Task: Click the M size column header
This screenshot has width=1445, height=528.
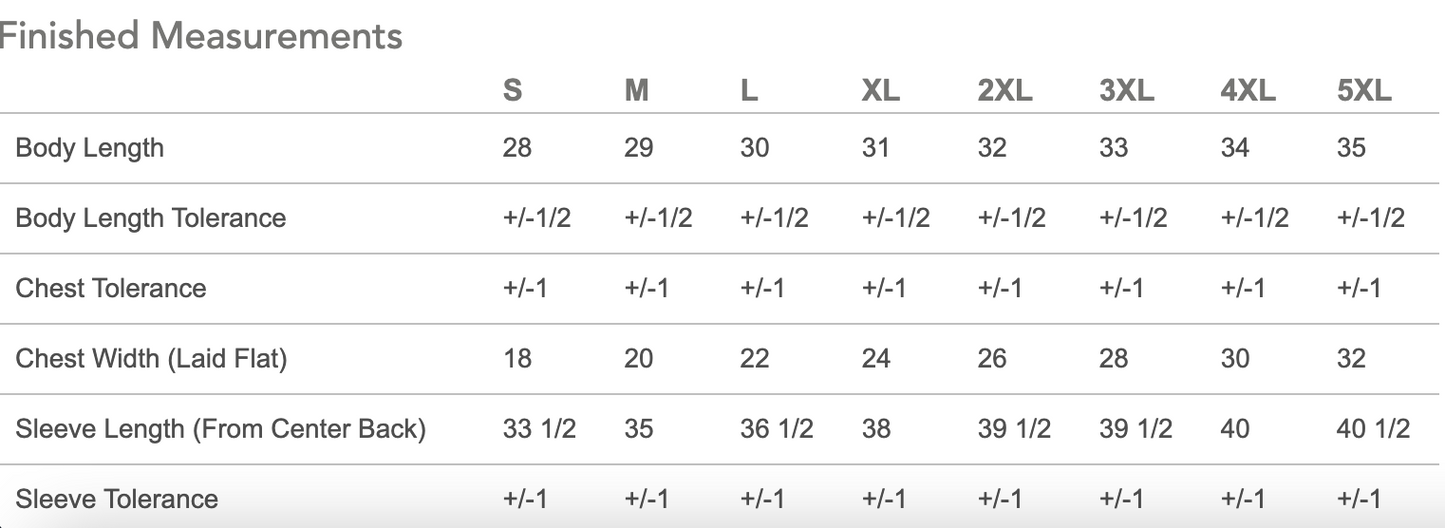Action: pyautogui.click(x=637, y=91)
